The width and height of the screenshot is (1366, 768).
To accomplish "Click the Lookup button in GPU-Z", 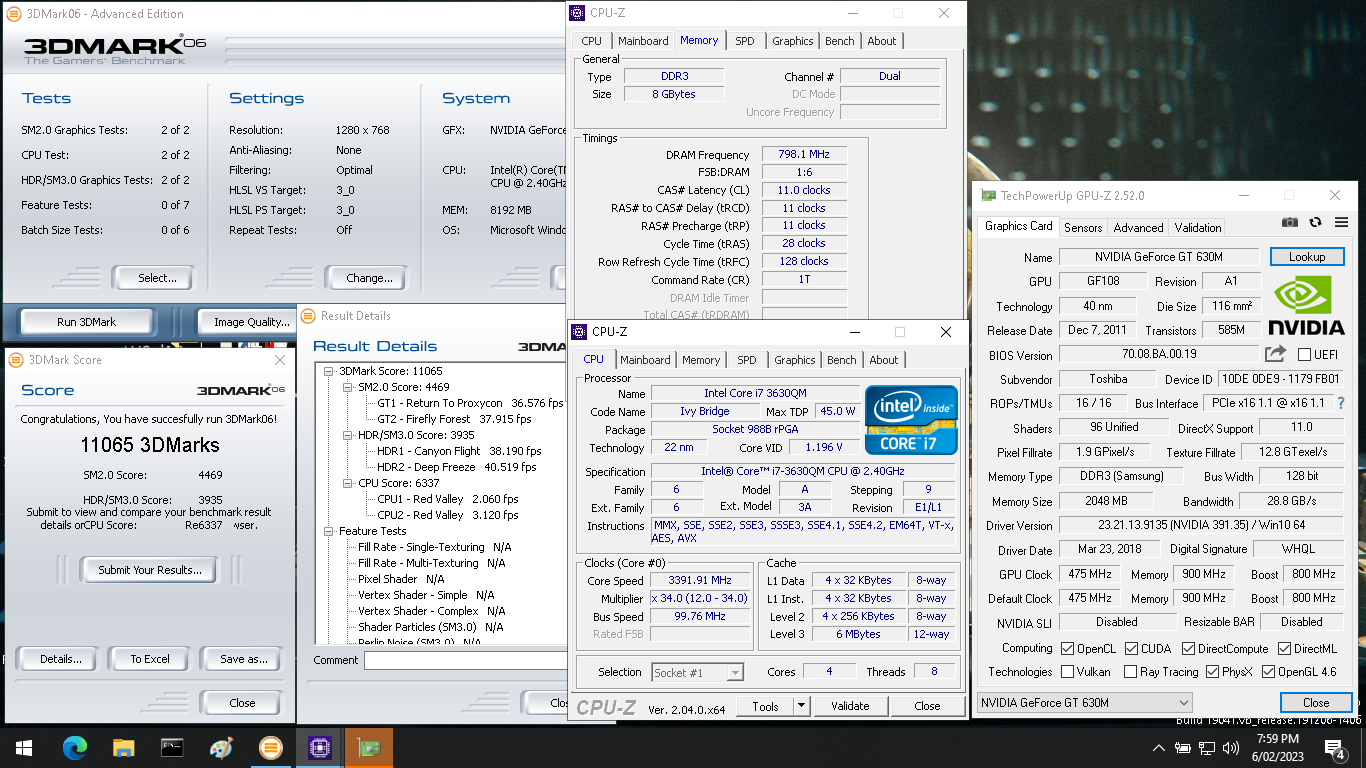I will pyautogui.click(x=1307, y=257).
